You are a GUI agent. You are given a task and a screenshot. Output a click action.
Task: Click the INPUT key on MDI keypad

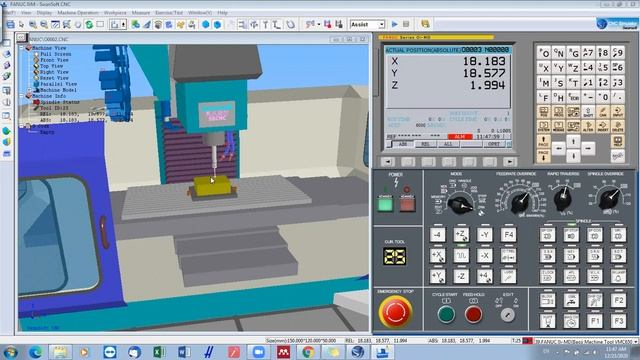tap(618, 112)
